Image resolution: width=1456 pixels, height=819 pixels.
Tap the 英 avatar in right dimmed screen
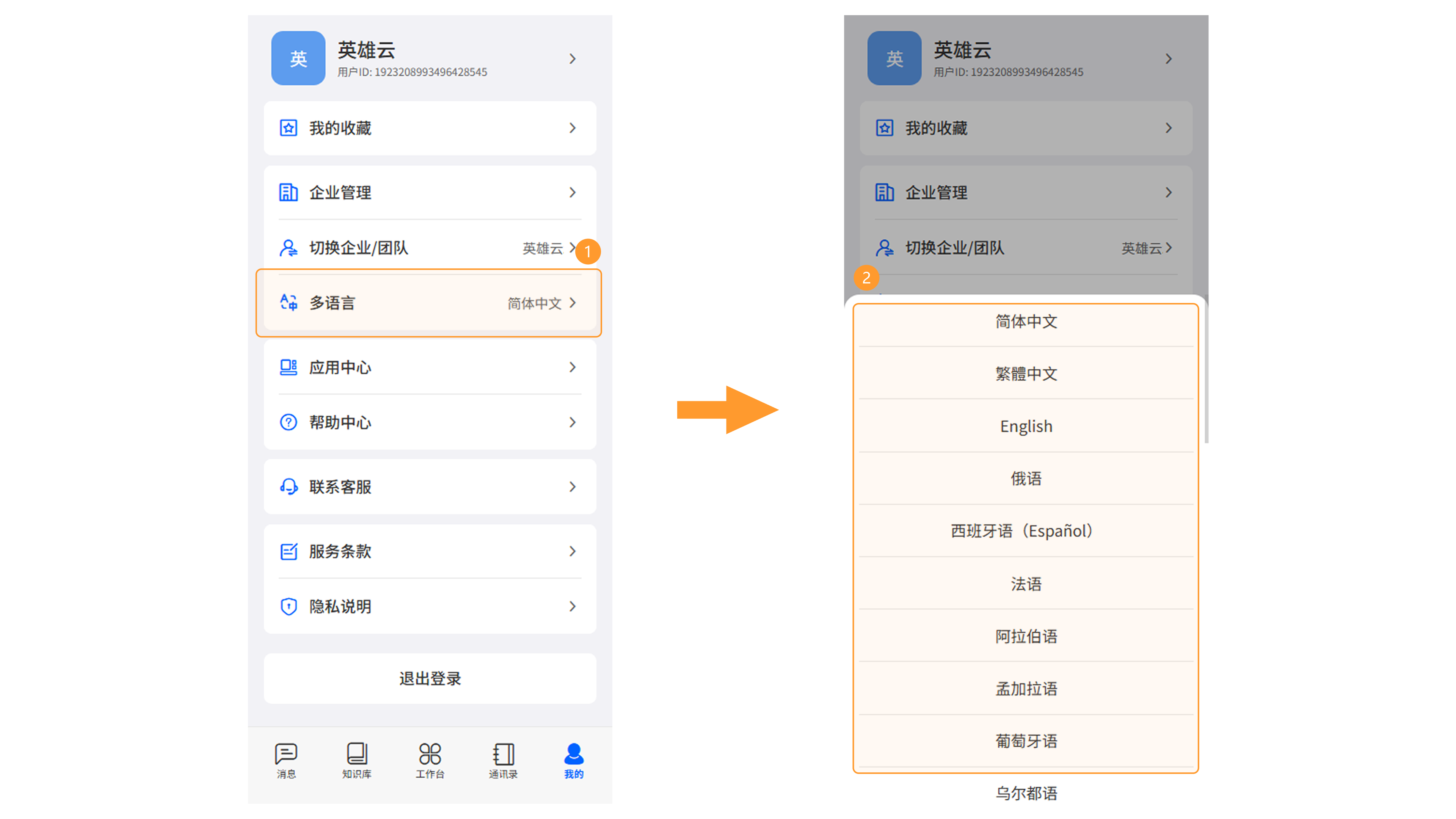[x=894, y=58]
